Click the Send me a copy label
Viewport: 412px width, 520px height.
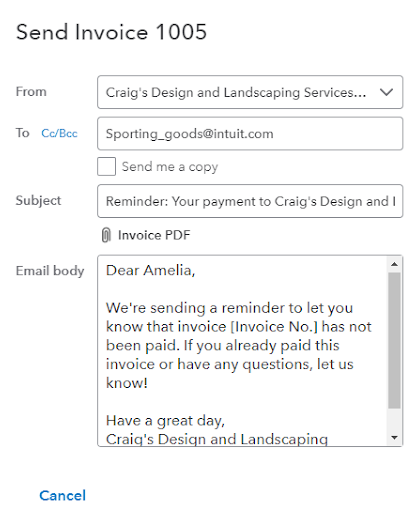pyautogui.click(x=170, y=166)
